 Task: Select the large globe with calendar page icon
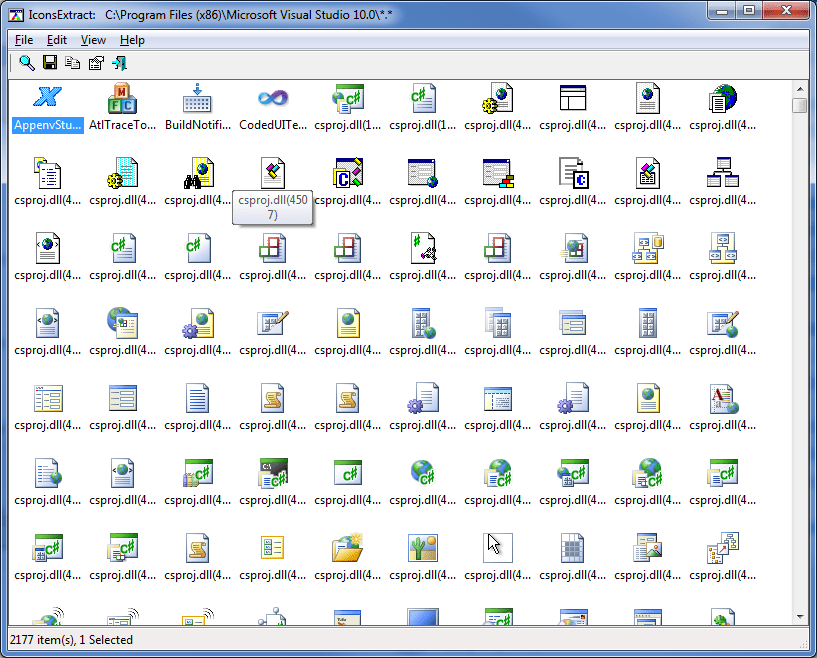(122, 322)
